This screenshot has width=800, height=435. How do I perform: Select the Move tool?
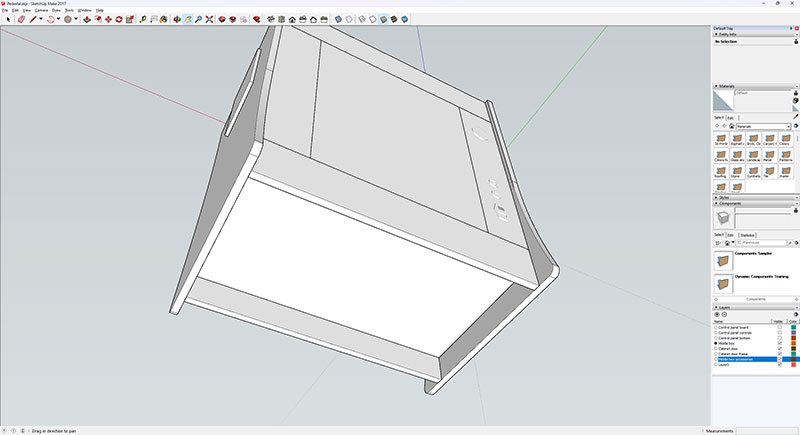point(108,19)
